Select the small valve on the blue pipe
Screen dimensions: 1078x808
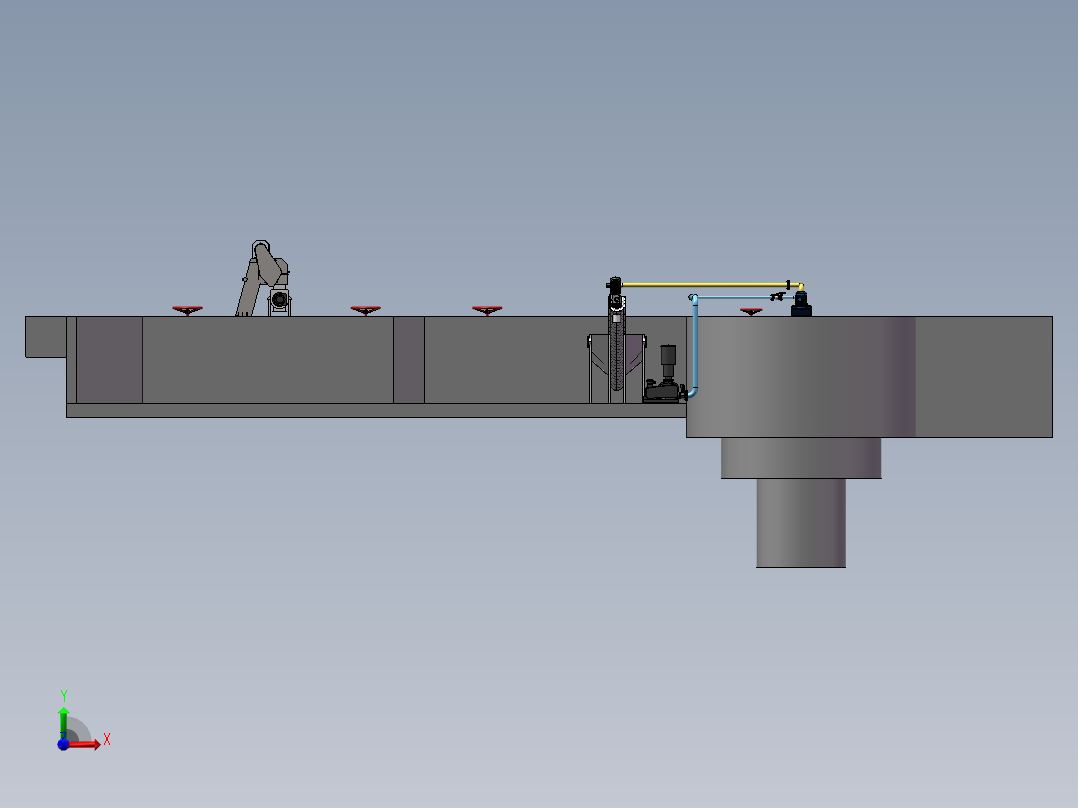click(x=778, y=296)
